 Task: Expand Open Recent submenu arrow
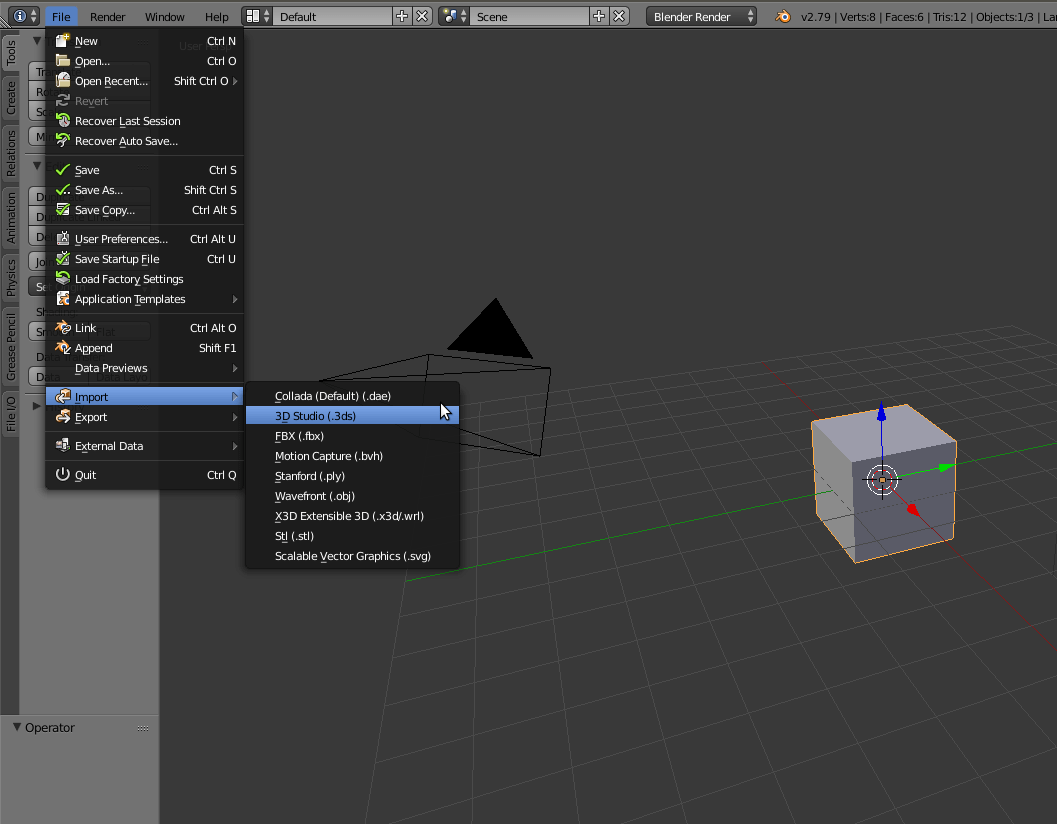(235, 81)
